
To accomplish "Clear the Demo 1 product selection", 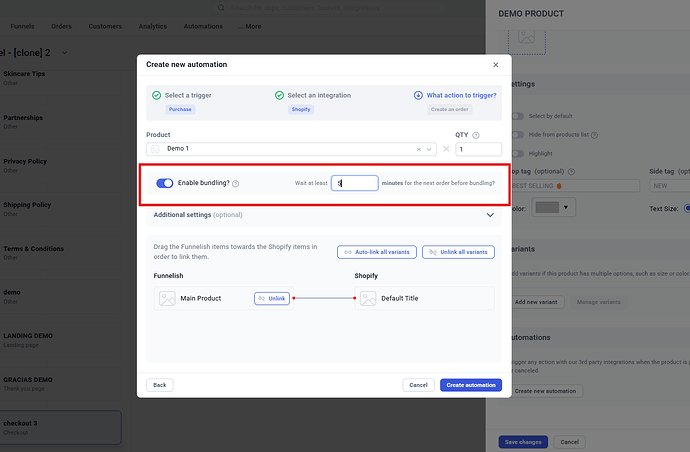I will [x=420, y=149].
